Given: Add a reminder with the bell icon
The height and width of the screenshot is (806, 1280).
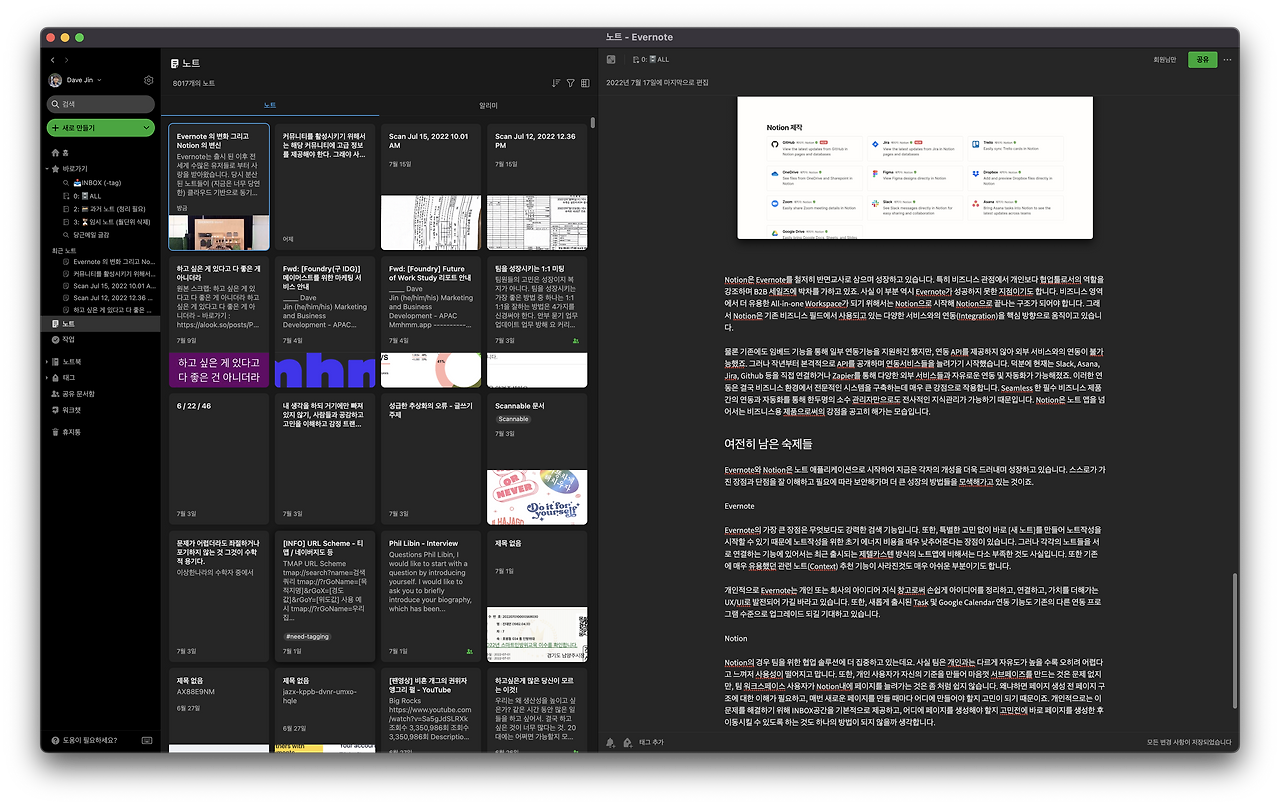Looking at the screenshot, I should [x=611, y=742].
